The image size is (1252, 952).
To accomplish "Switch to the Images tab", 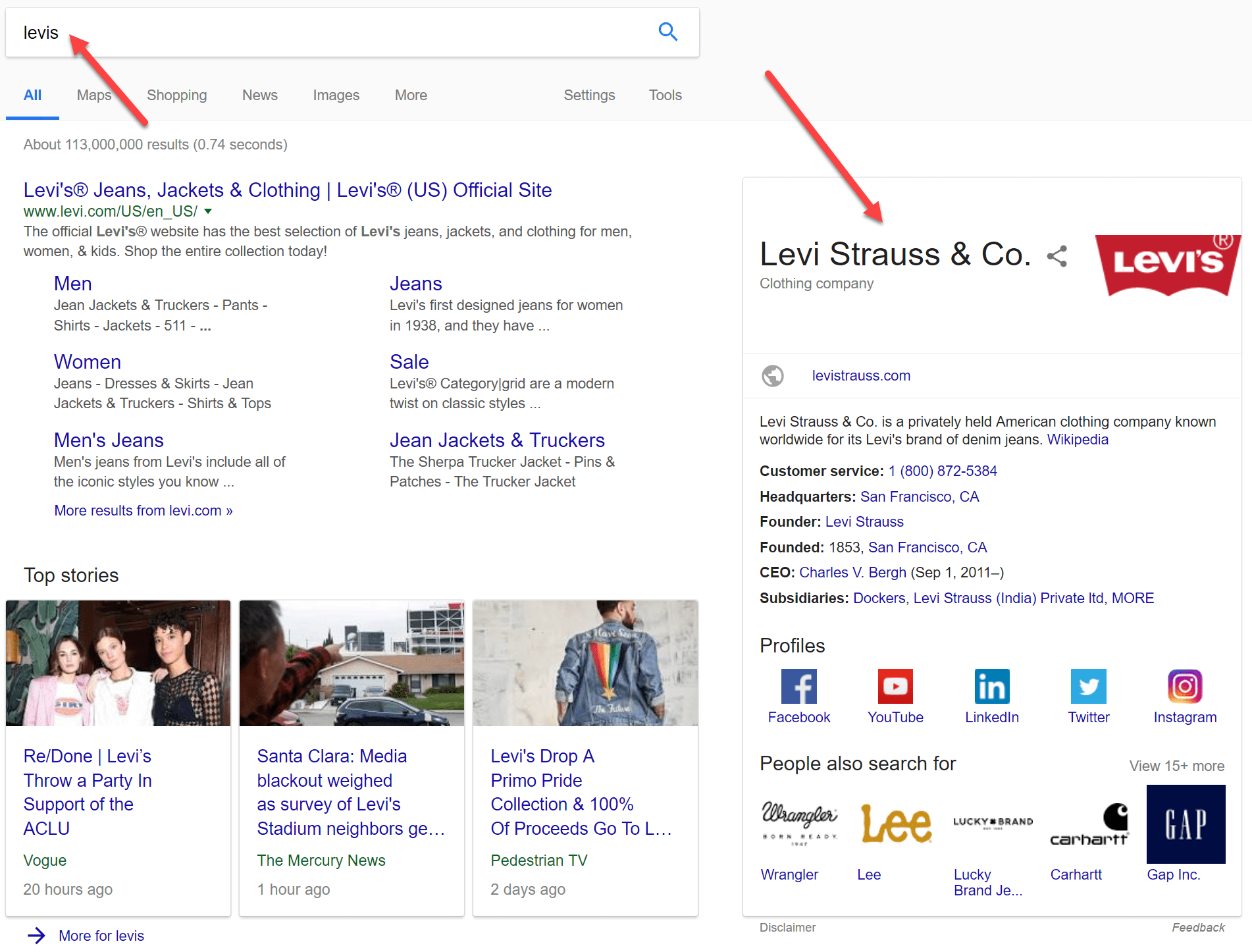I will point(336,95).
